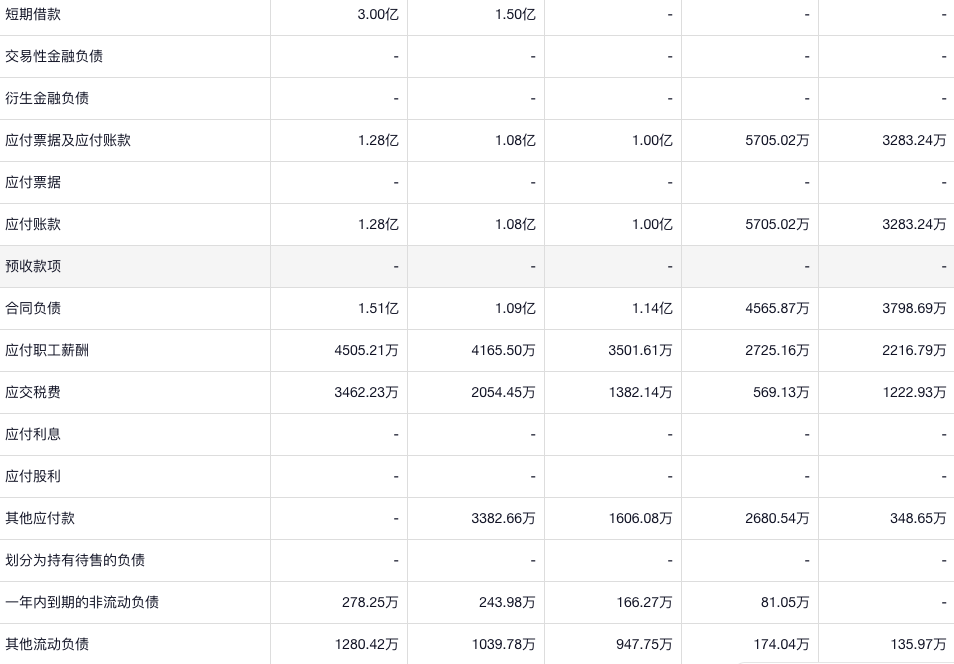Screen dimensions: 954x664
Task: Click the 其他应付款 row label
Action: click(40, 518)
